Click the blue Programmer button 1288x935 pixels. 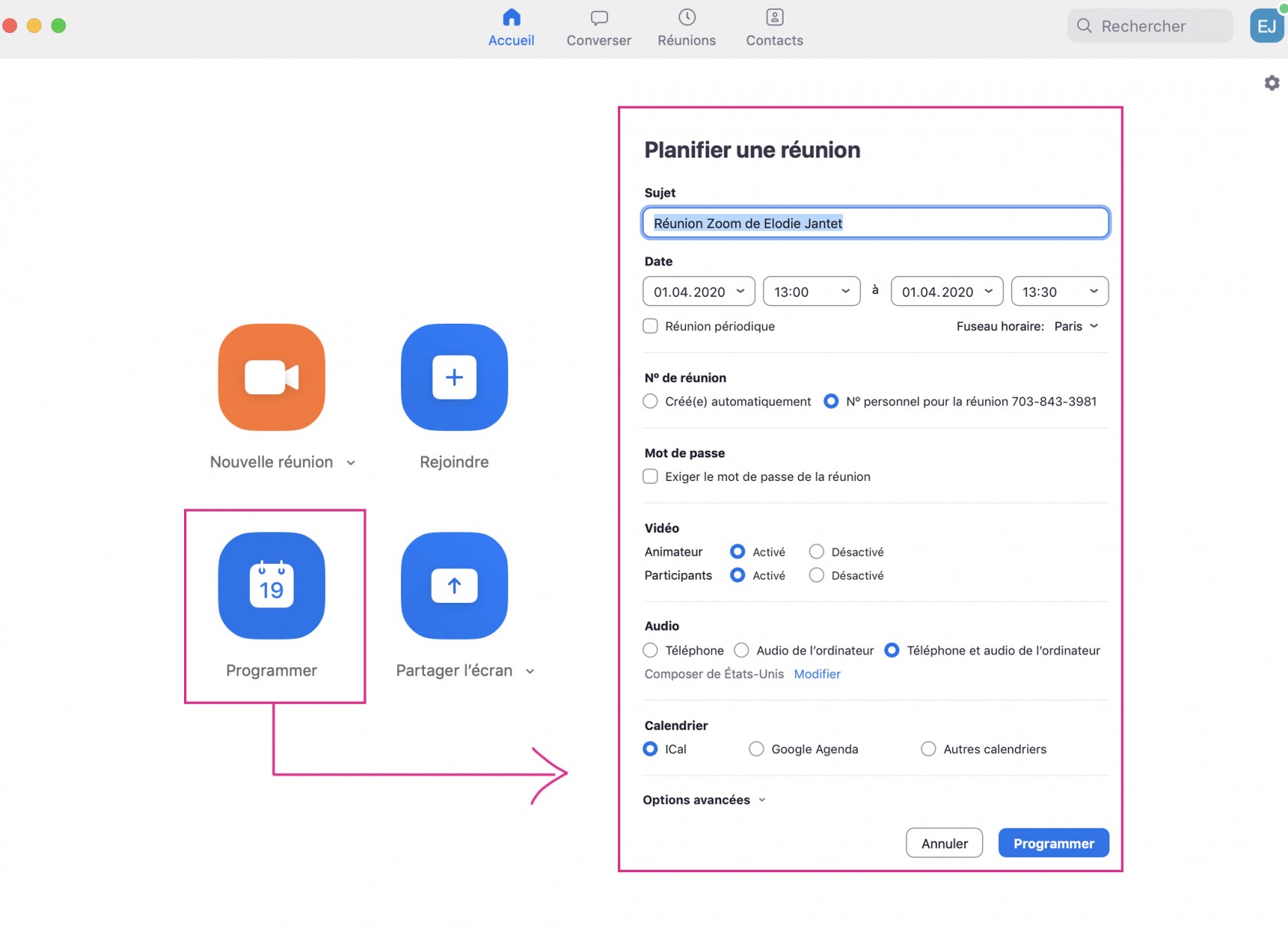1053,843
